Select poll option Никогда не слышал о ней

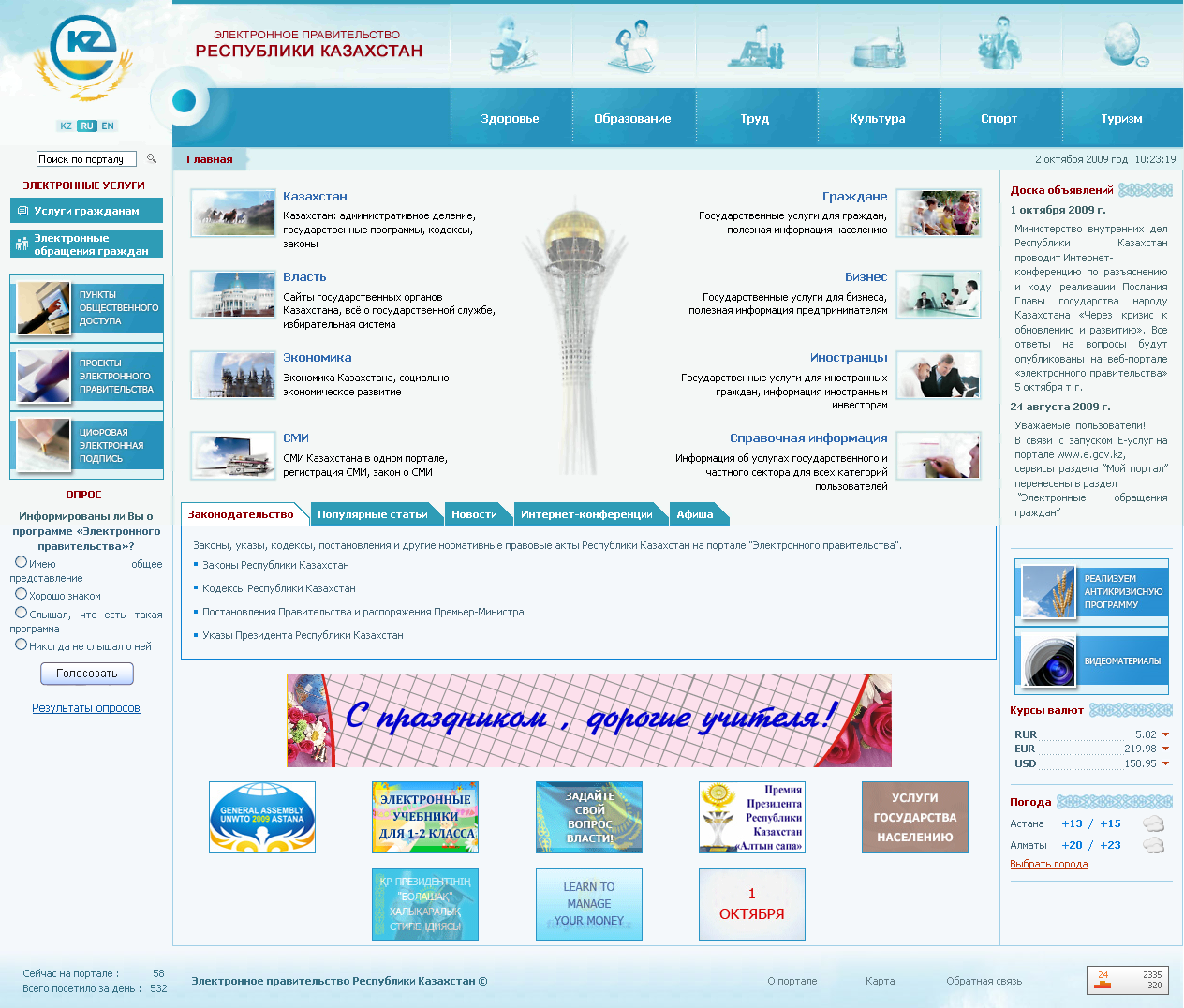point(21,645)
